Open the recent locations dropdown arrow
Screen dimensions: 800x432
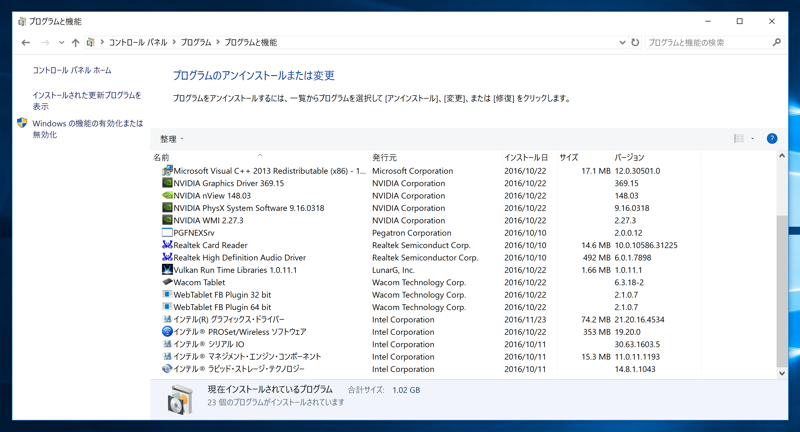[61, 43]
